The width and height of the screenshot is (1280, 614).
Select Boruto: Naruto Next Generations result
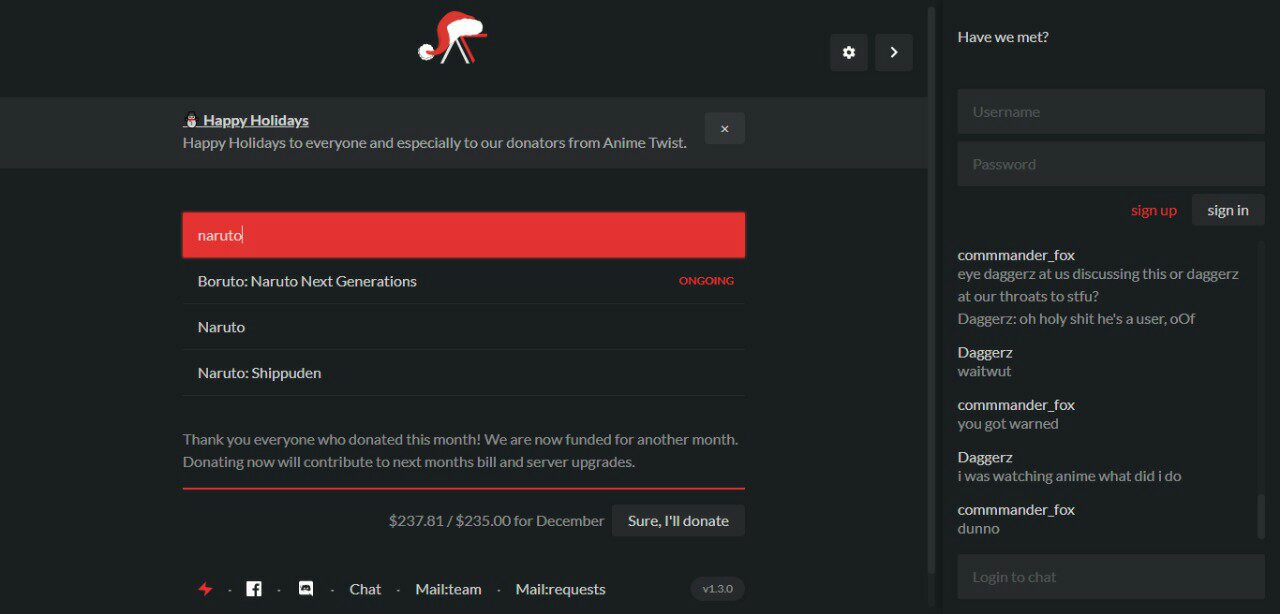(x=464, y=281)
